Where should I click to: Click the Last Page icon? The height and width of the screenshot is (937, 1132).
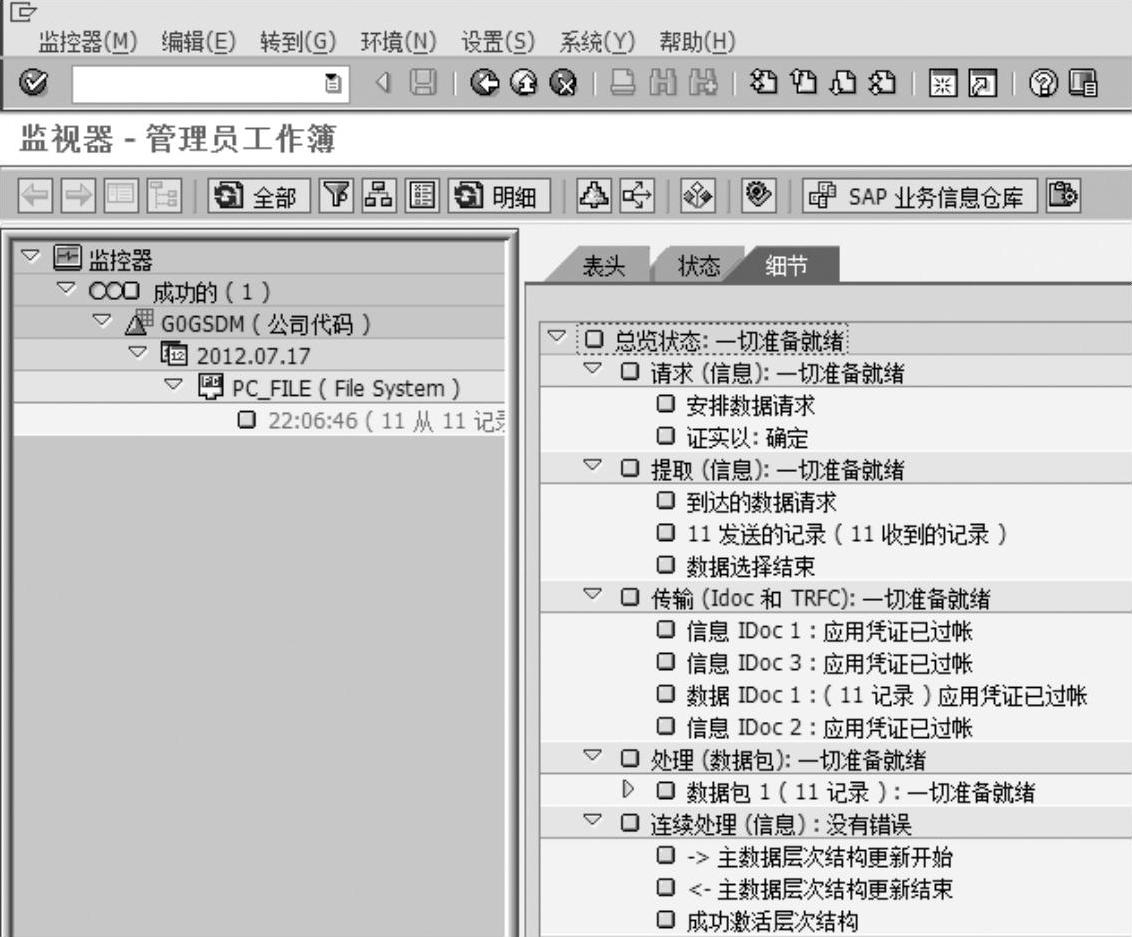coord(882,83)
